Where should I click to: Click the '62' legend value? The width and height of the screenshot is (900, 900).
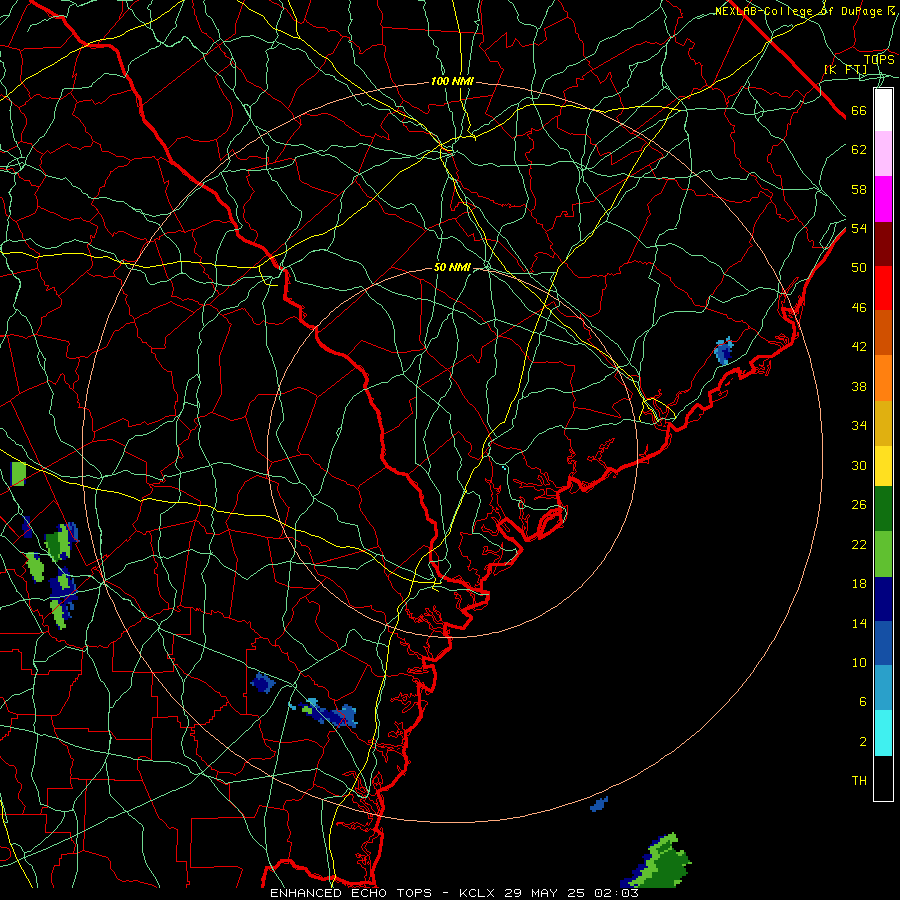coord(859,150)
